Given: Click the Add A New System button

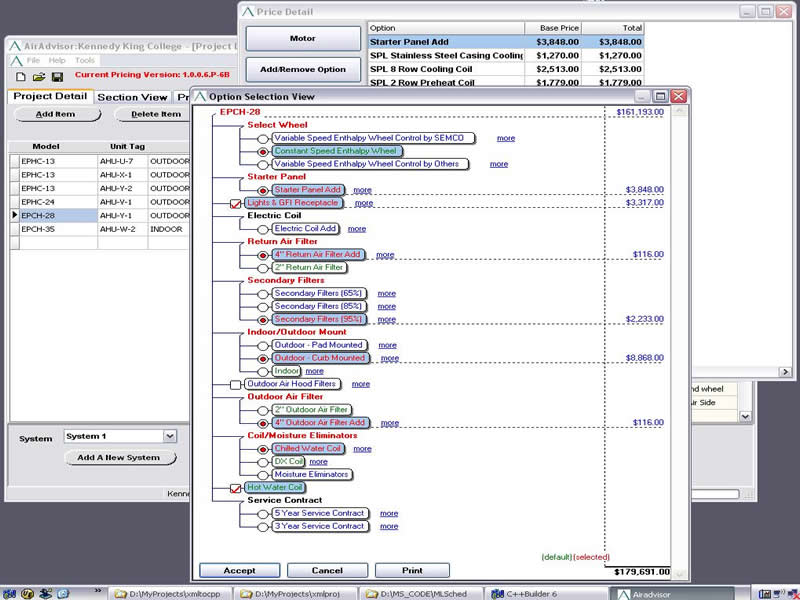Looking at the screenshot, I should [119, 458].
